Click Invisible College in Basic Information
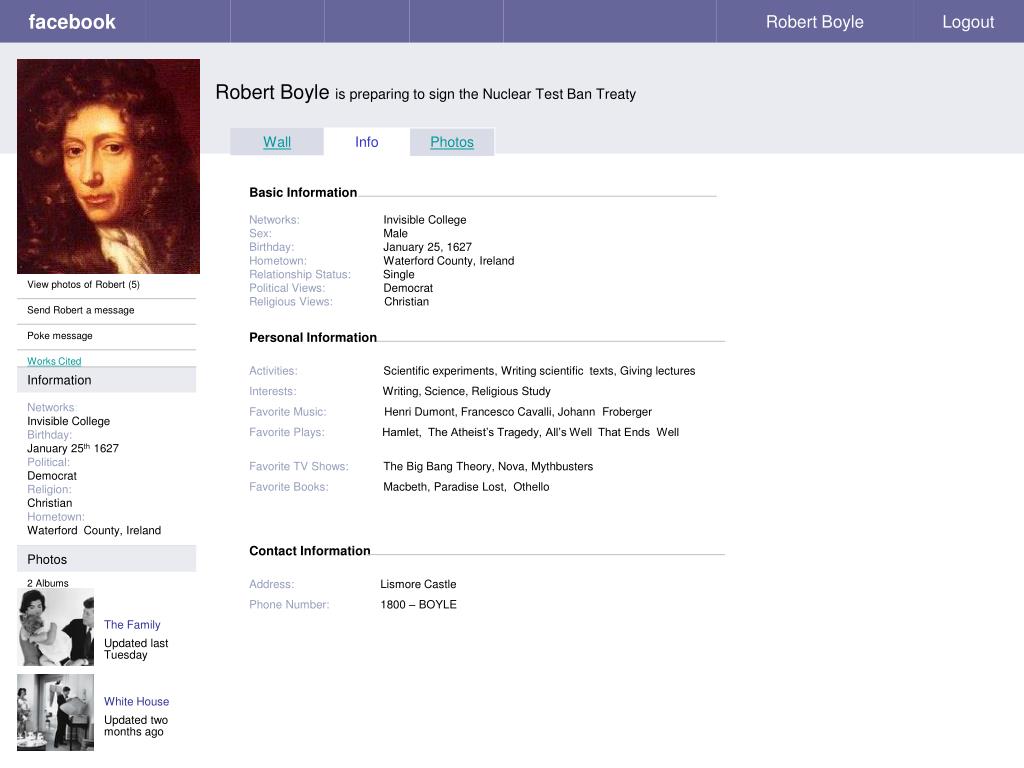This screenshot has width=1024, height=768. coord(424,219)
